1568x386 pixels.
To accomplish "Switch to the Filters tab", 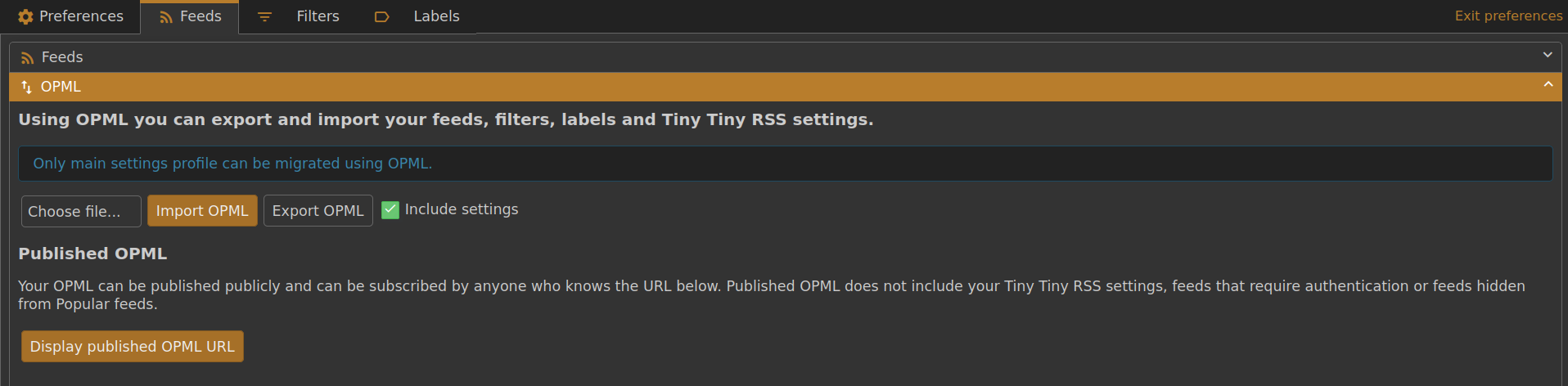I will [318, 16].
